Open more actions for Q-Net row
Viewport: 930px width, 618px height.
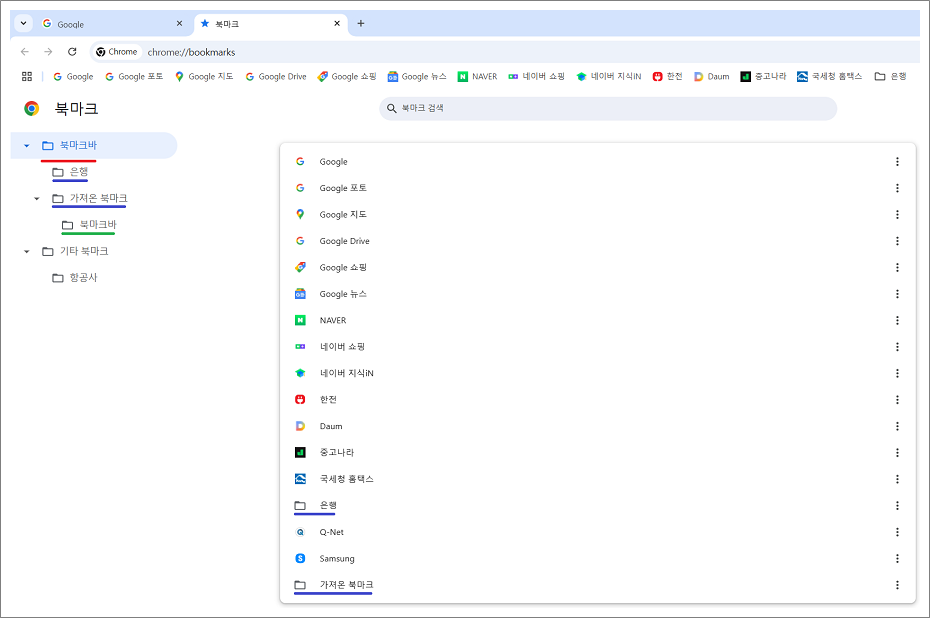coord(897,532)
